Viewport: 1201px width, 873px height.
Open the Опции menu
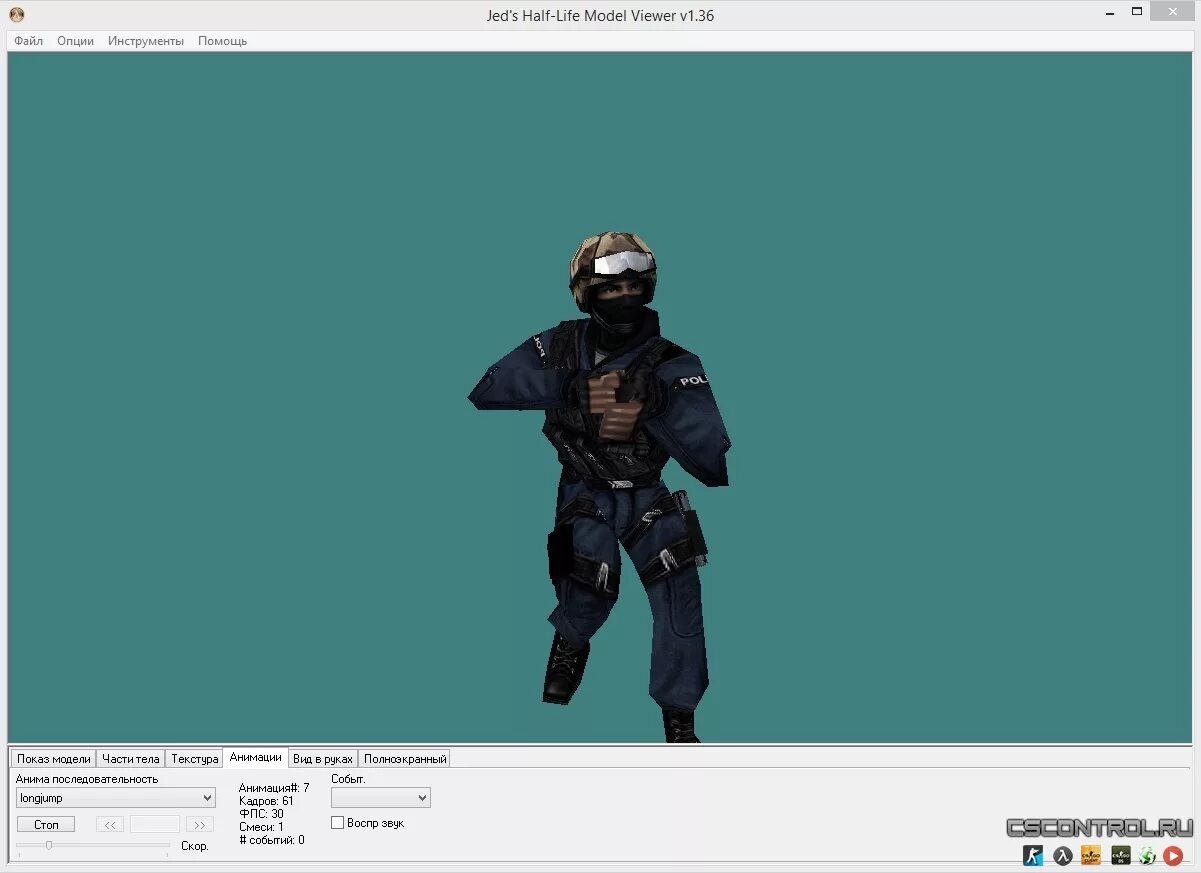(75, 41)
